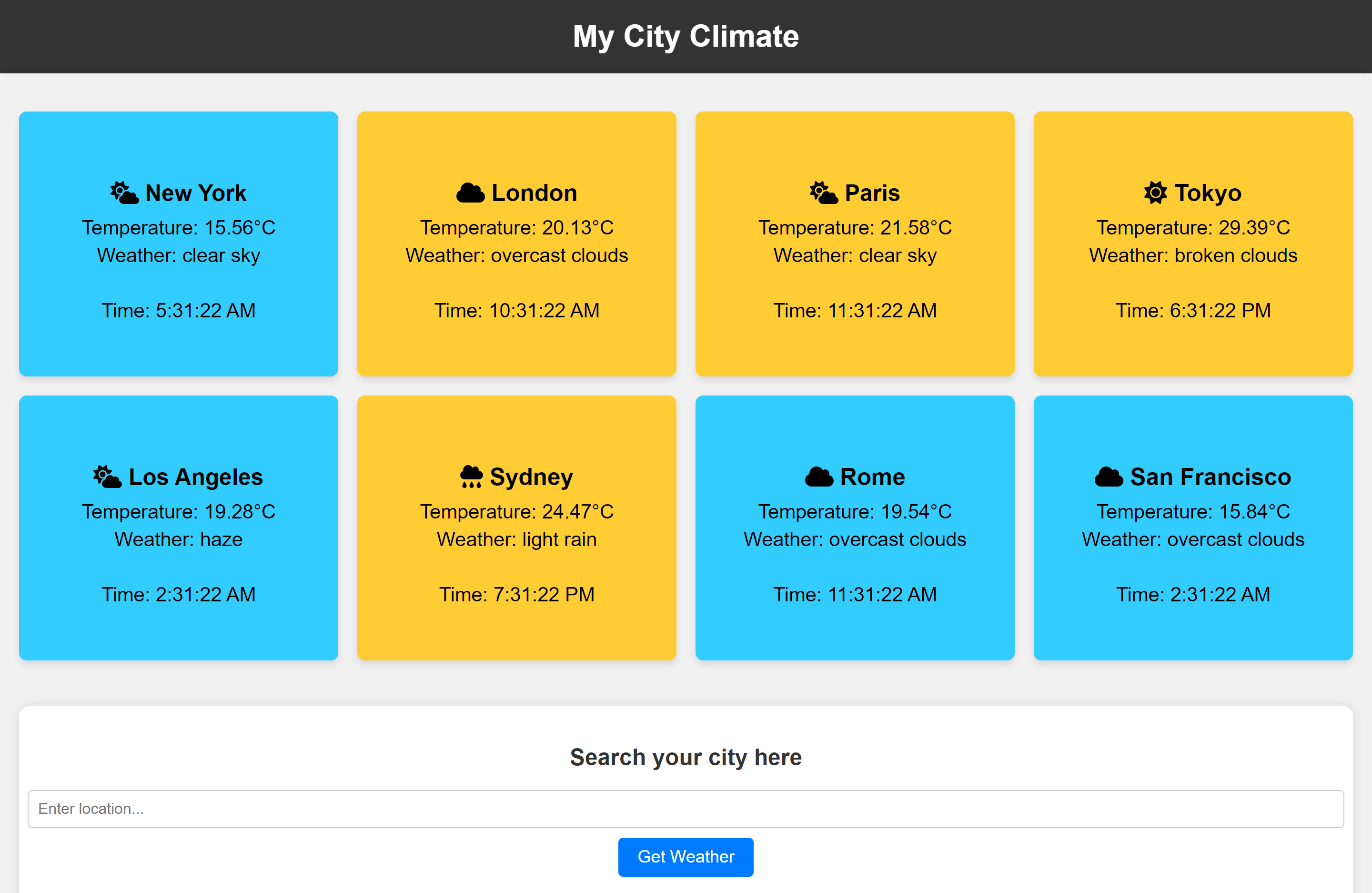Click the New York time display
This screenshot has width=1372, height=893.
[x=178, y=311]
